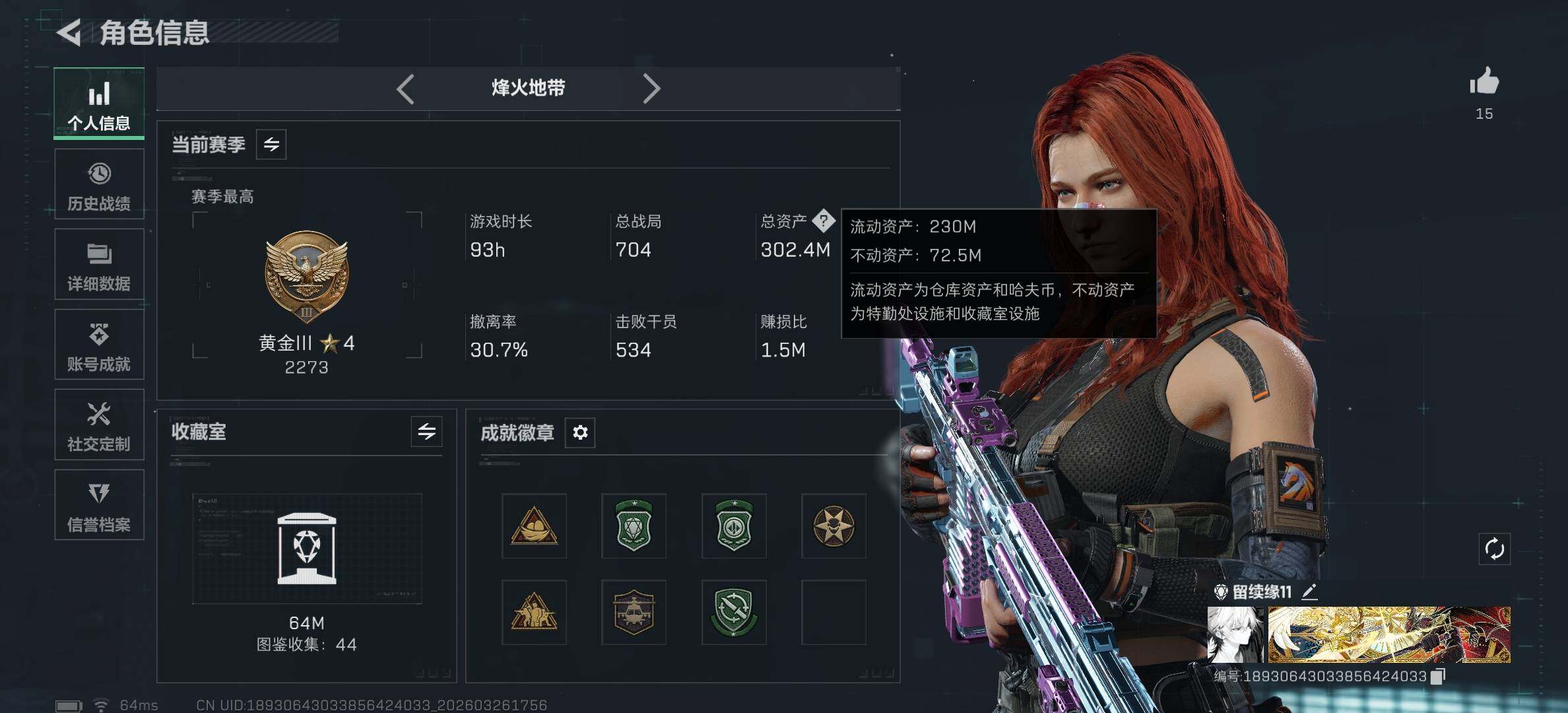Click the 收藏室 display case thumbnail

click(x=307, y=548)
